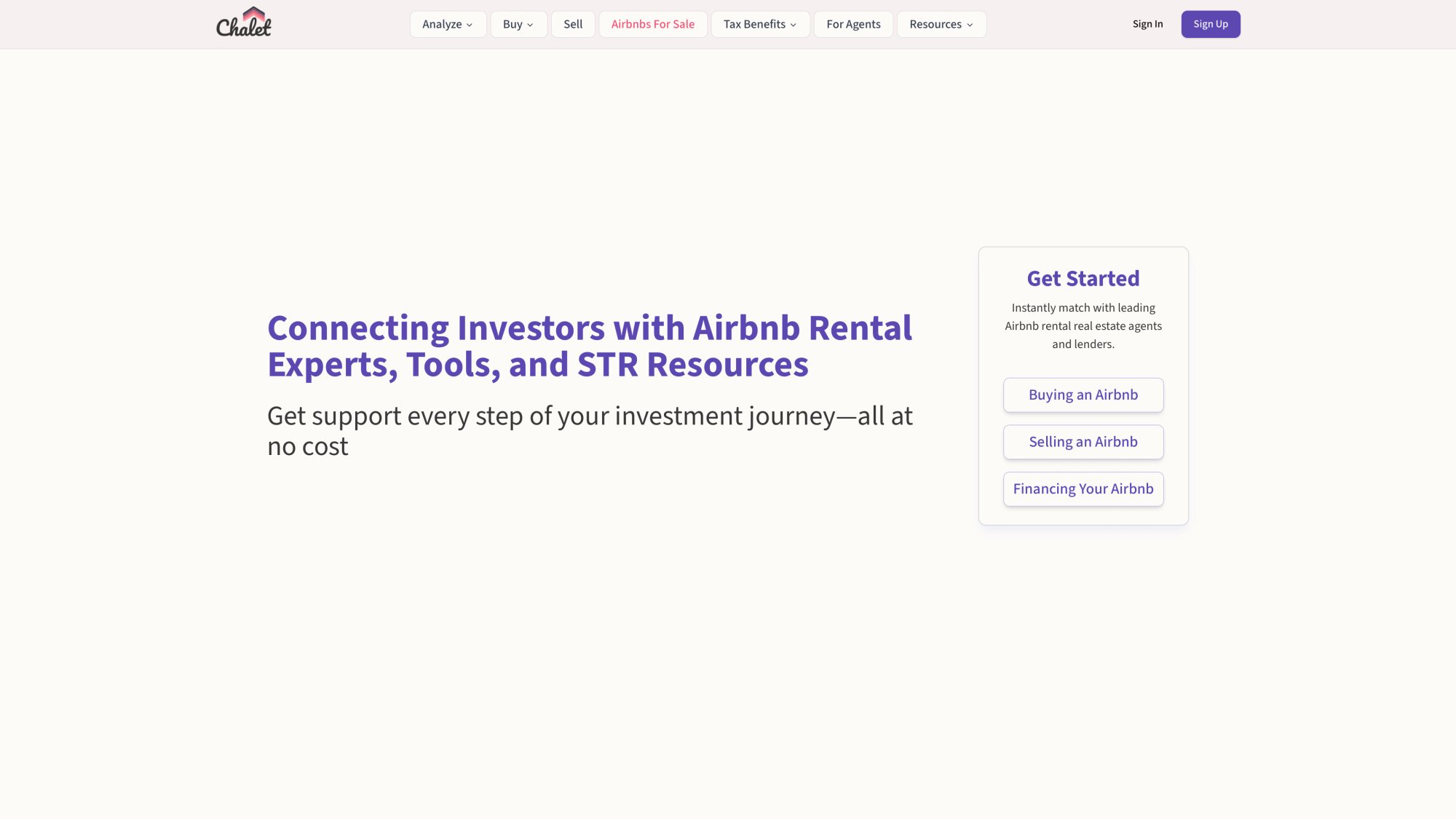1456x819 pixels.
Task: Click the Get Started card
Action: pyautogui.click(x=1083, y=384)
